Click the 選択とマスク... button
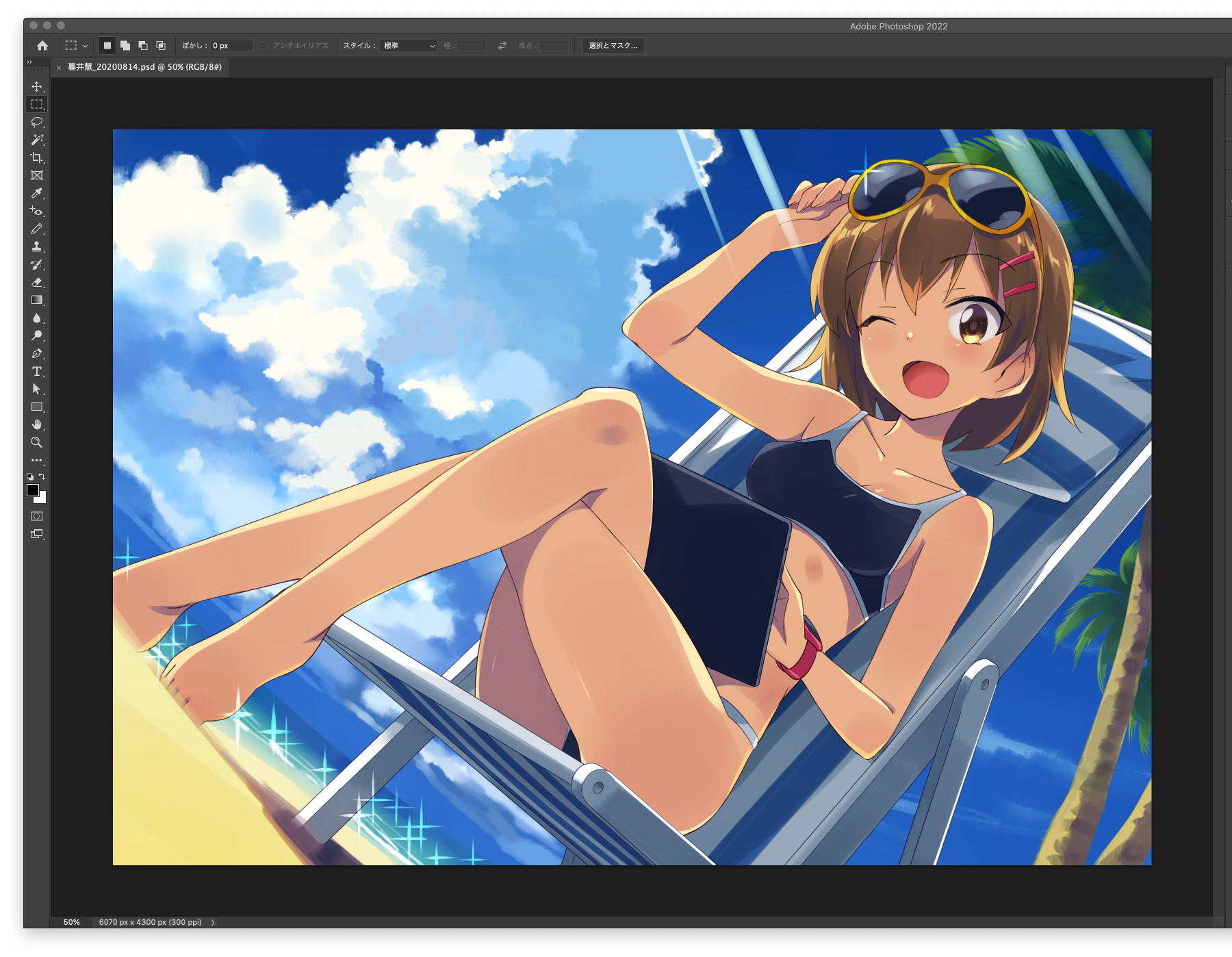The height and width of the screenshot is (957, 1232). [x=613, y=46]
